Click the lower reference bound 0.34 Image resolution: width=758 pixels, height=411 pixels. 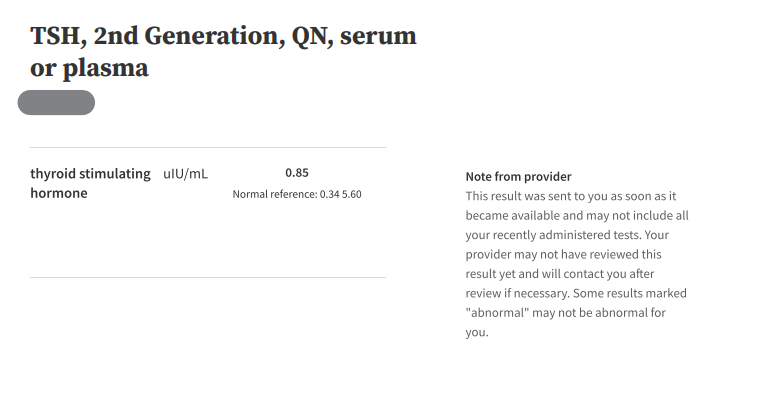click(329, 194)
